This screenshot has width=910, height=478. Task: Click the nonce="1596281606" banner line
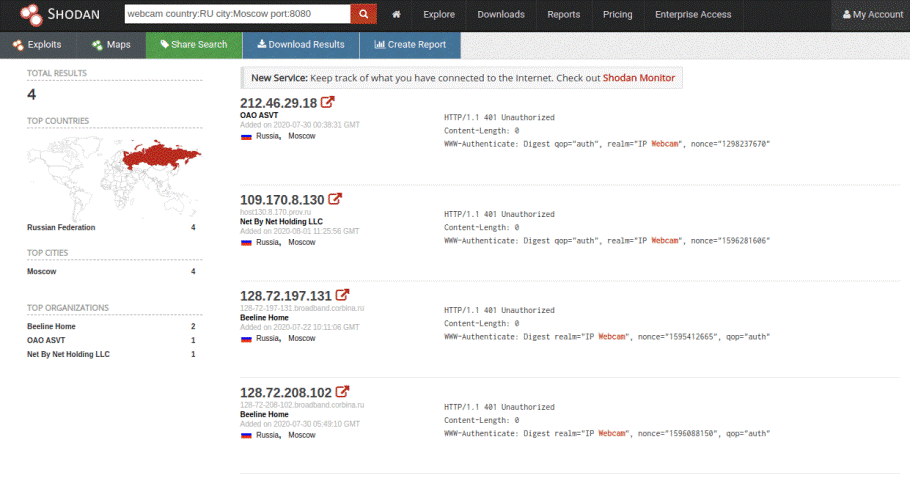[607, 241]
